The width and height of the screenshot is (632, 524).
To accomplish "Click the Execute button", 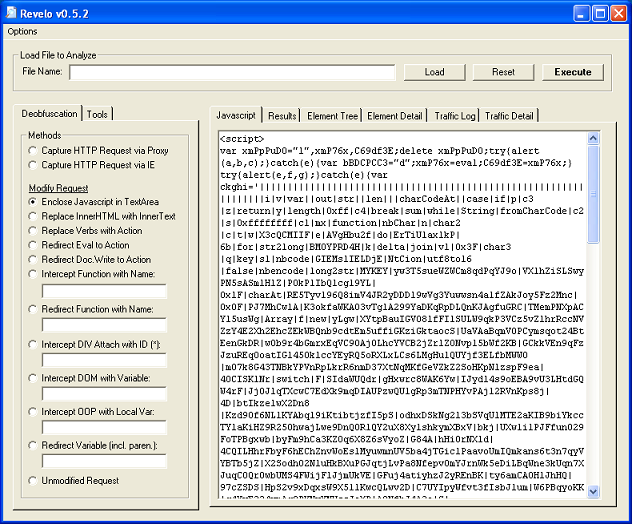I will (573, 72).
